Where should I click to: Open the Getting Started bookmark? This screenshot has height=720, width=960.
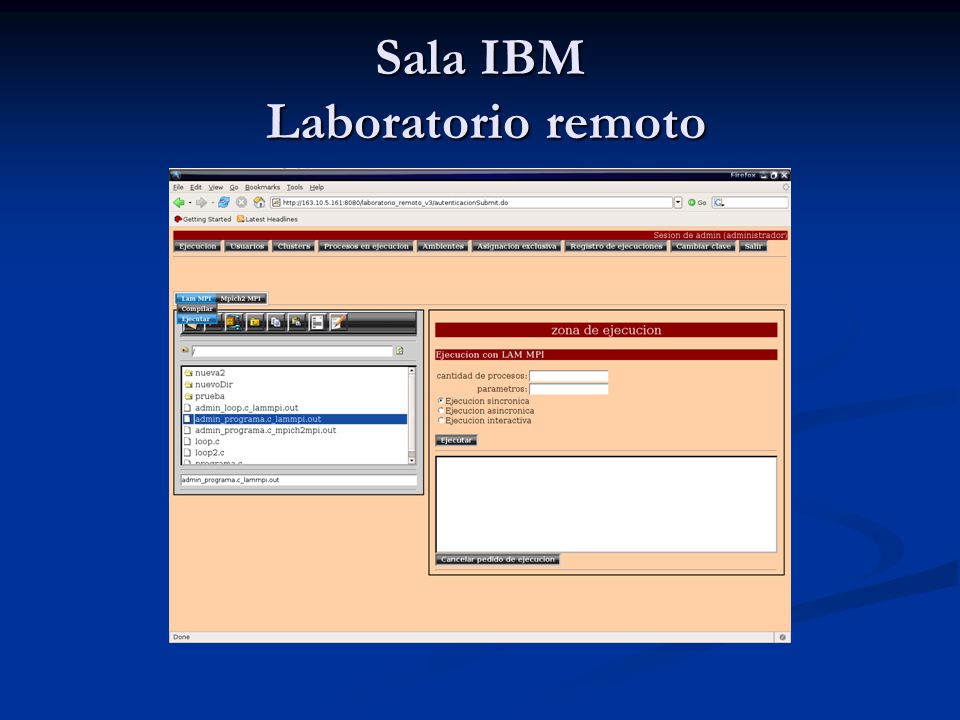point(203,219)
